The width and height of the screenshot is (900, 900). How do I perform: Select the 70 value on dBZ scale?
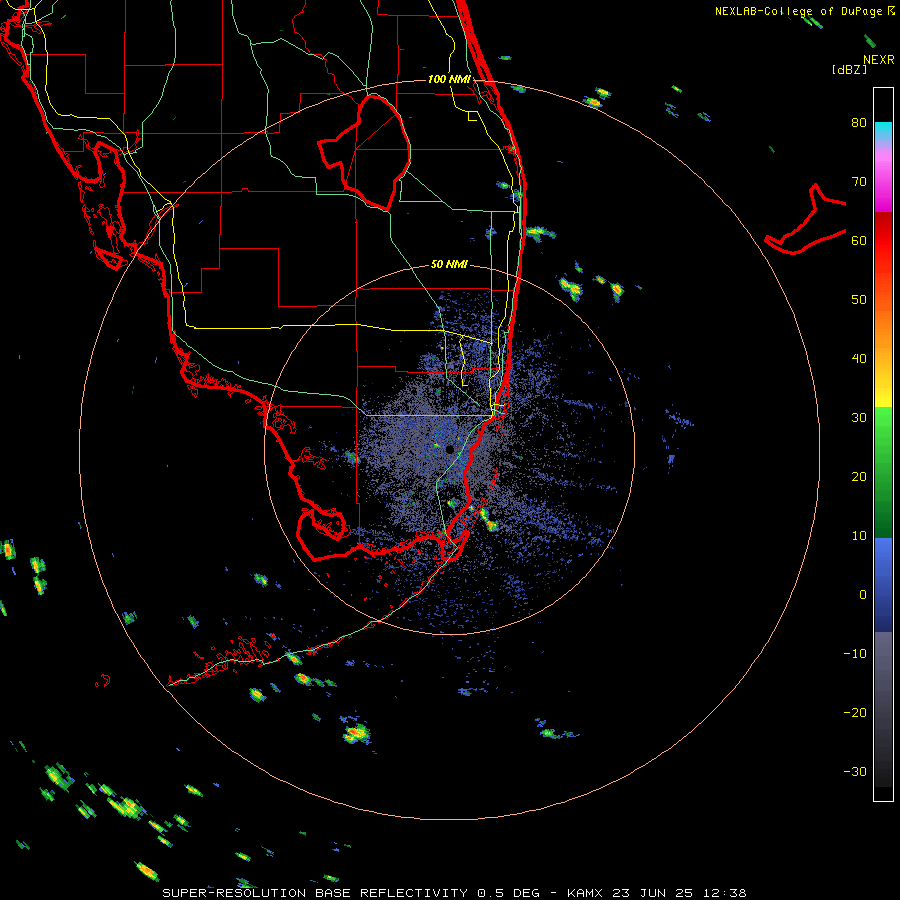(859, 181)
